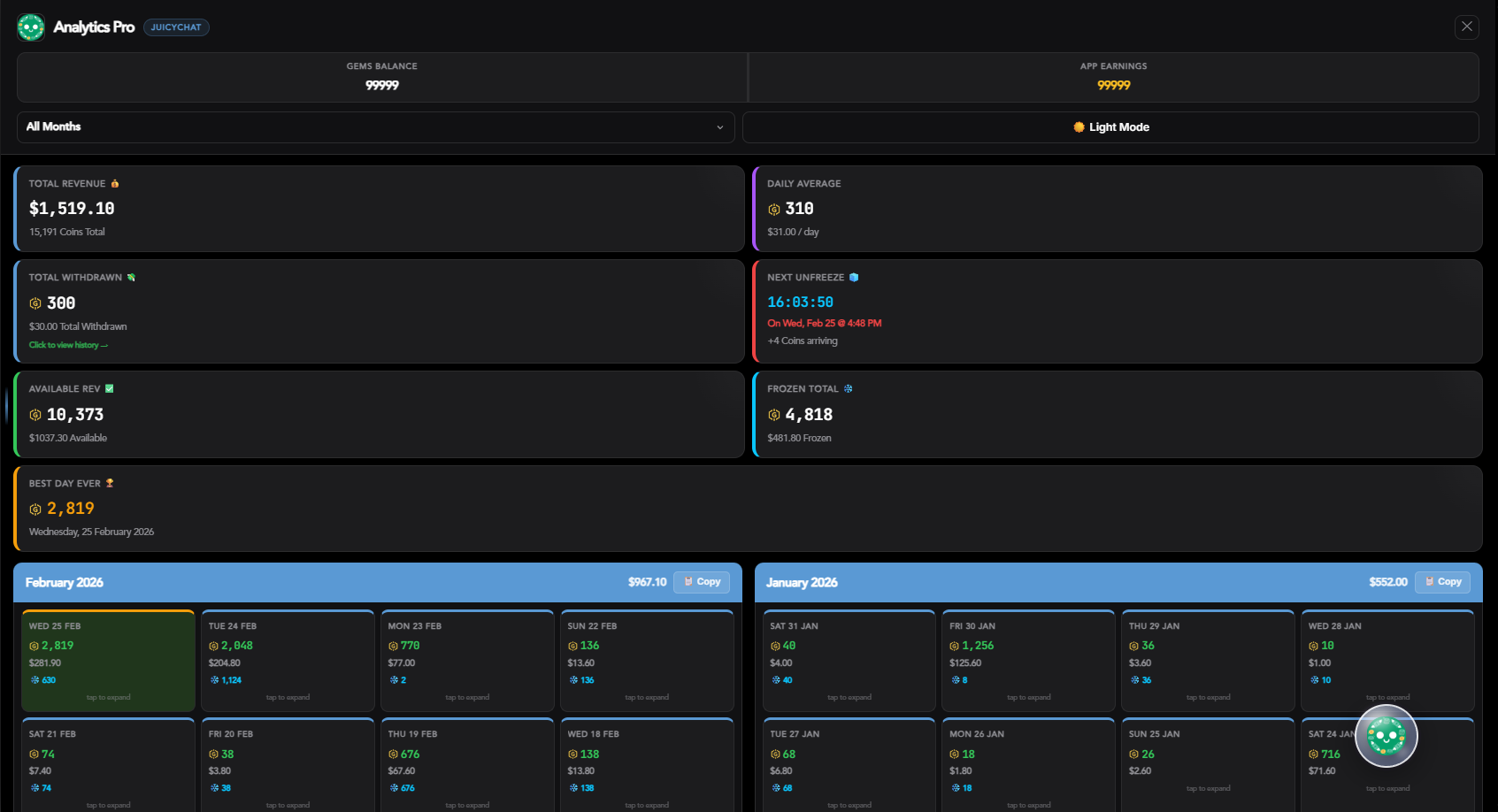The width and height of the screenshot is (1498, 812).
Task: Click the Frozen Total snowflake icon
Action: (848, 389)
